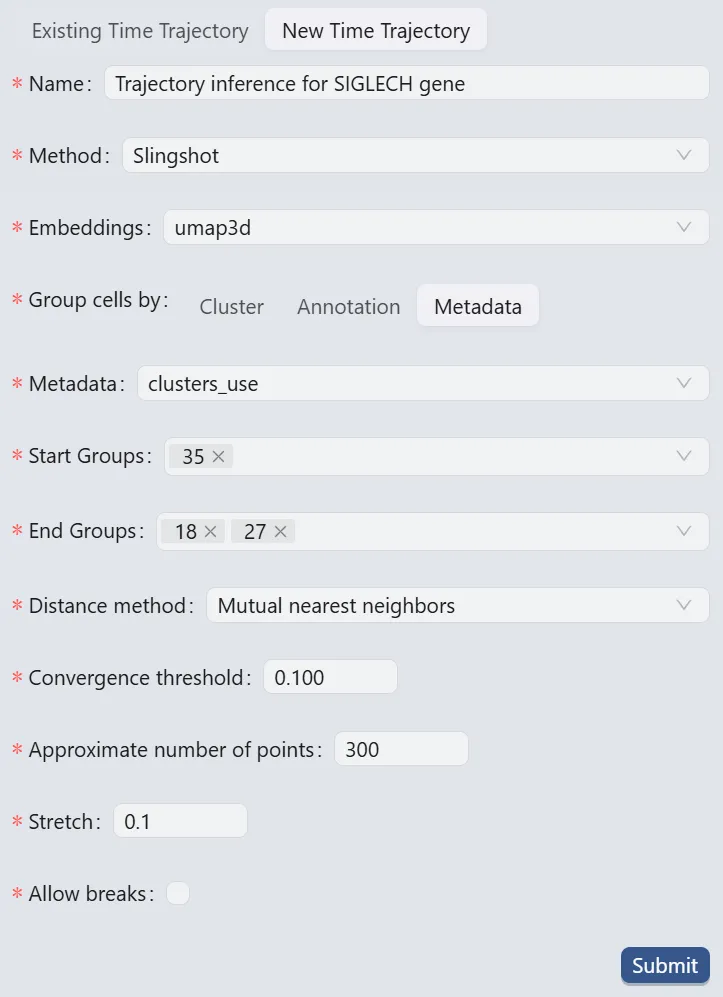Remove the 27 tag from End Groups
Screen dimensions: 723x997
point(280,532)
